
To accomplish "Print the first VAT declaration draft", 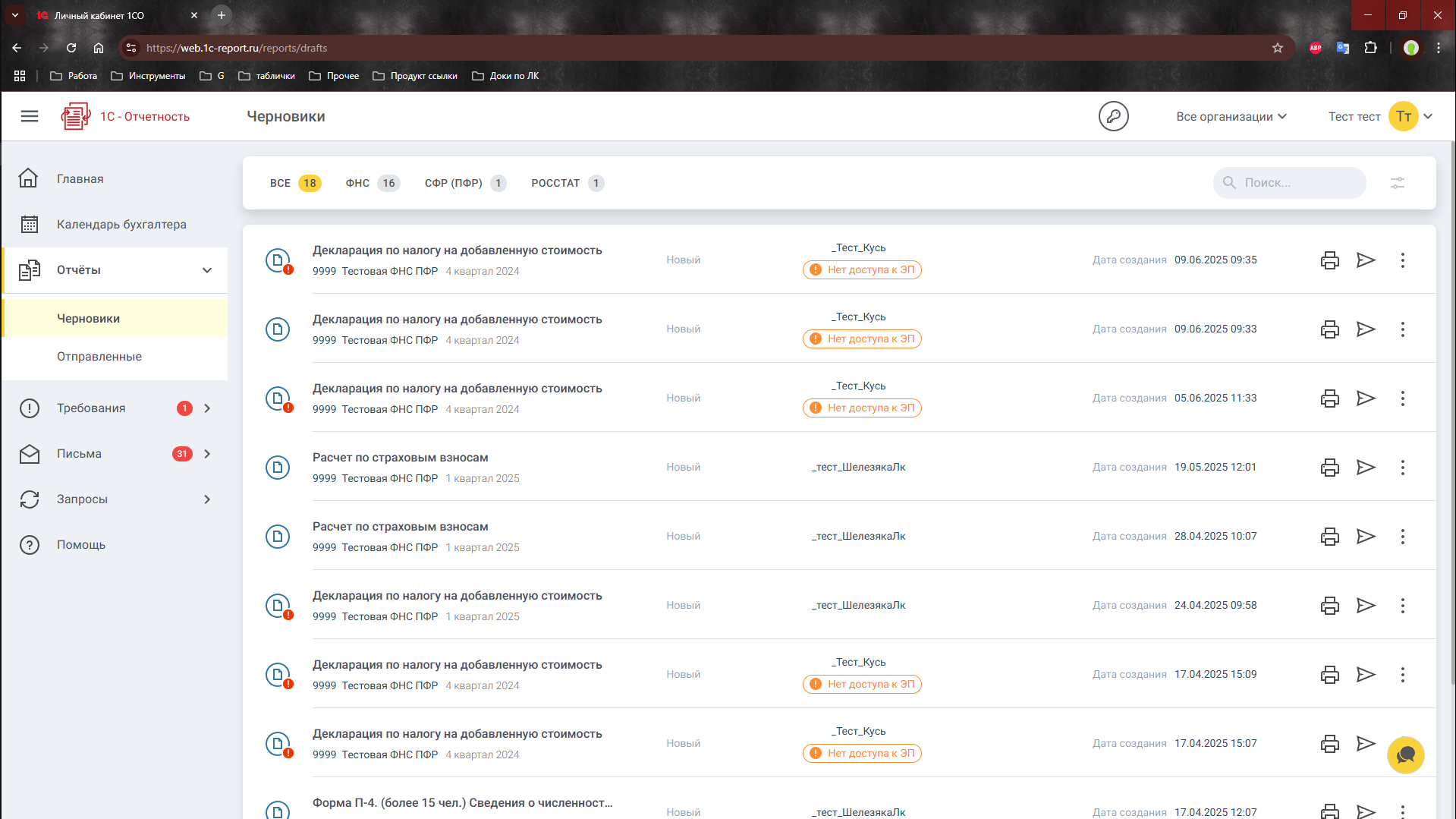I will click(x=1329, y=260).
